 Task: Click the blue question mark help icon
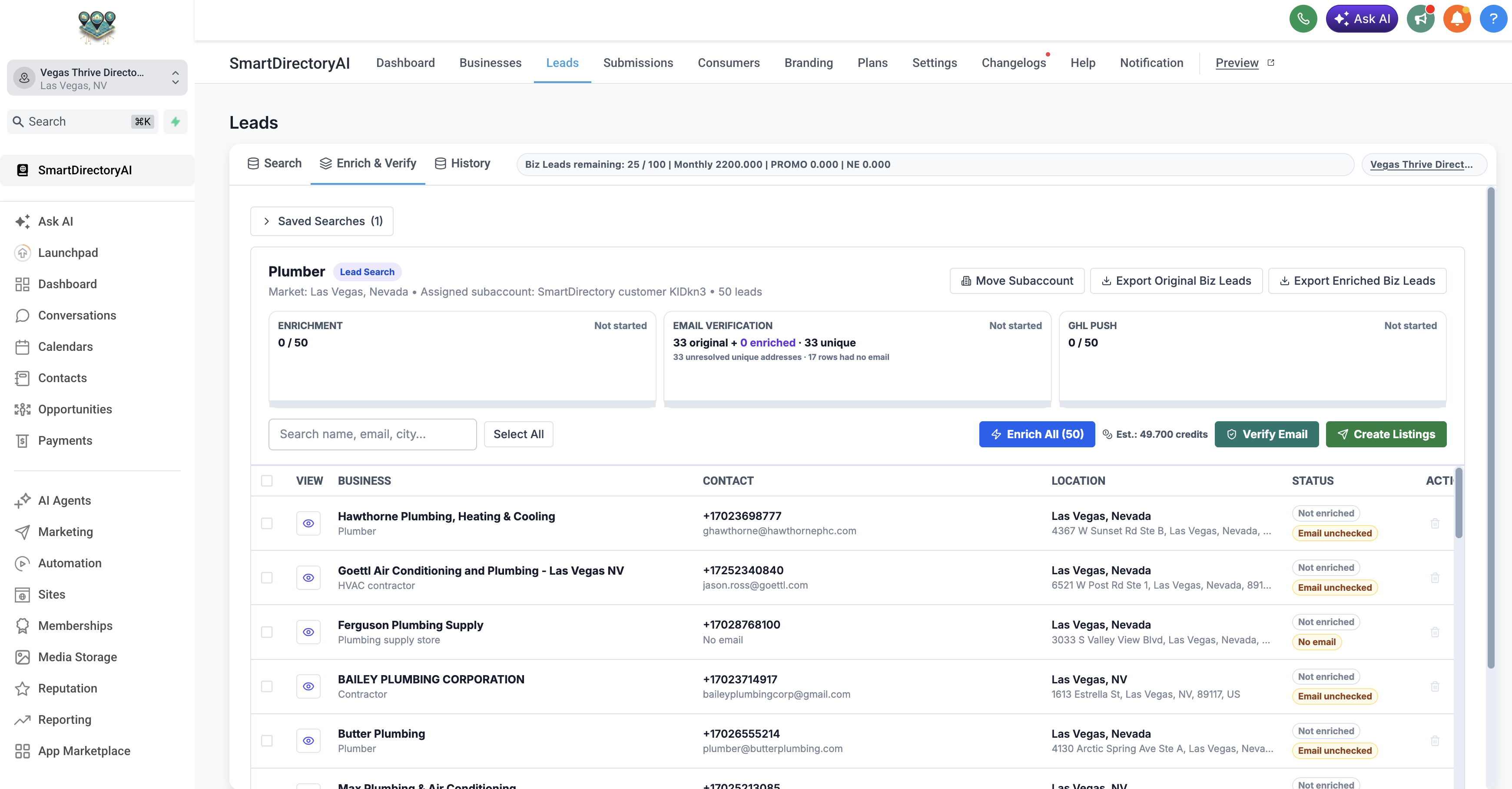pos(1493,19)
